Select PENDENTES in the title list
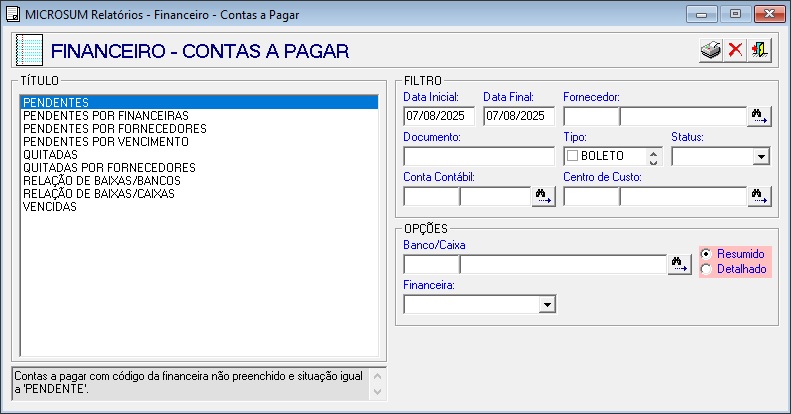Screen dimensions: 791x414 (x=199, y=102)
